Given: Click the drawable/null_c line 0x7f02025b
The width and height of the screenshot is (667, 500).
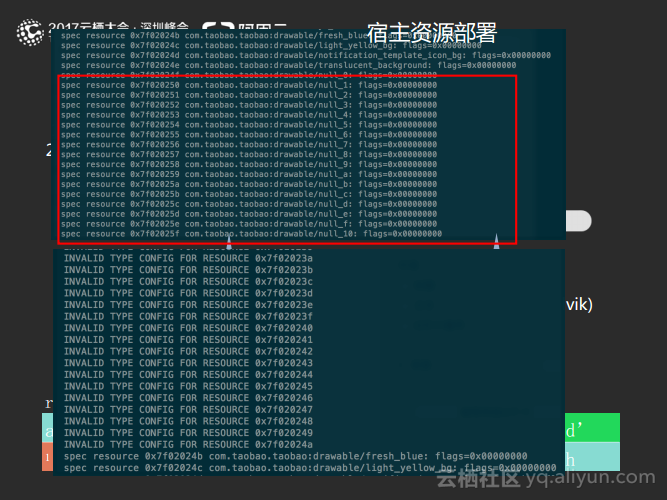Looking at the screenshot, I should [249, 194].
